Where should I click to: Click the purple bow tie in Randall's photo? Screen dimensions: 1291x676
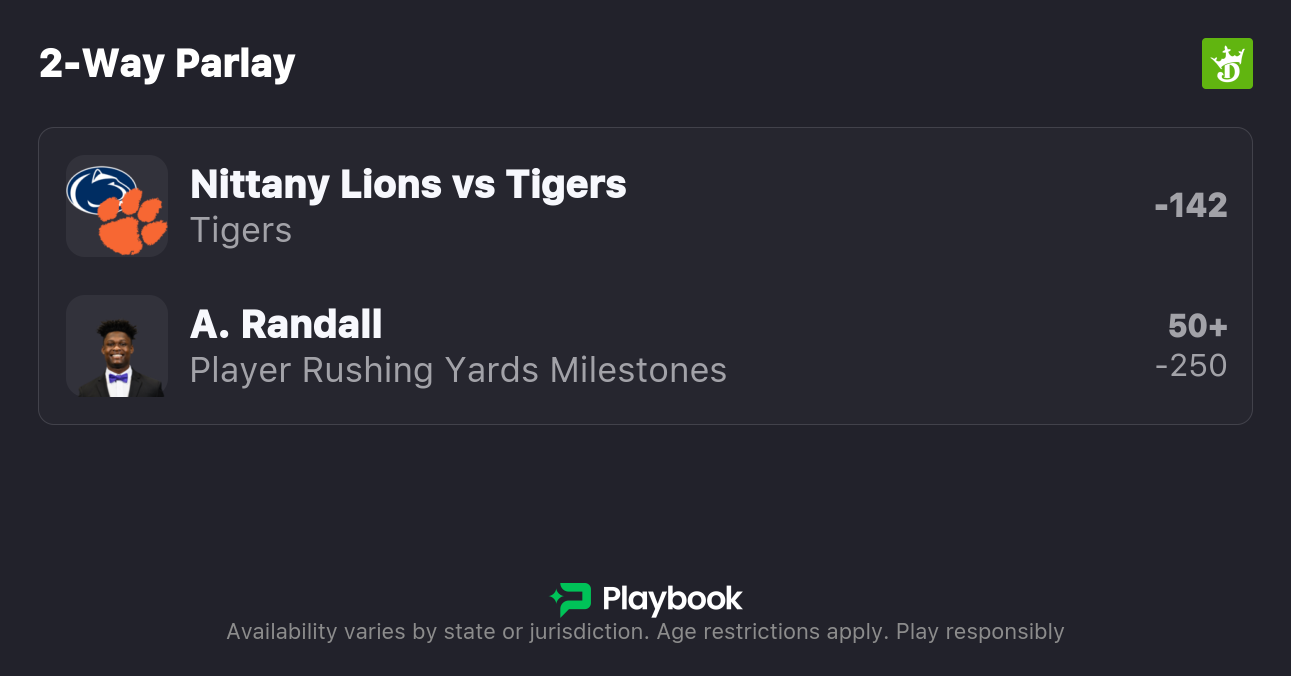coord(118,378)
